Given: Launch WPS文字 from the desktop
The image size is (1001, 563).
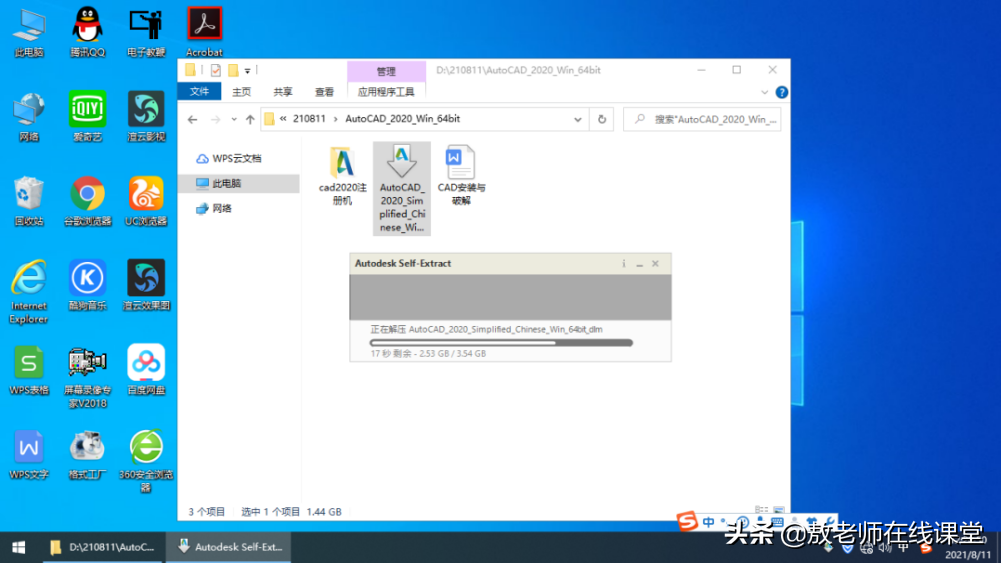Looking at the screenshot, I should (29, 455).
